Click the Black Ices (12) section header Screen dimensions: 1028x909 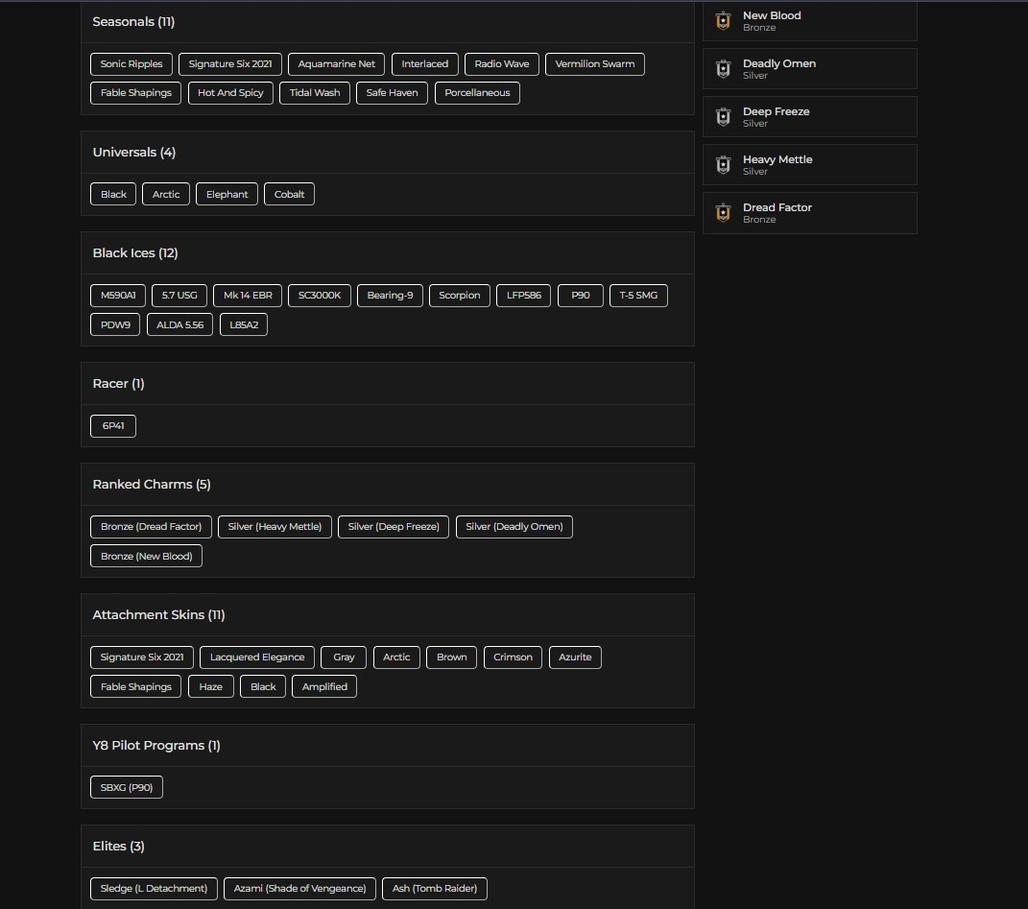(135, 253)
